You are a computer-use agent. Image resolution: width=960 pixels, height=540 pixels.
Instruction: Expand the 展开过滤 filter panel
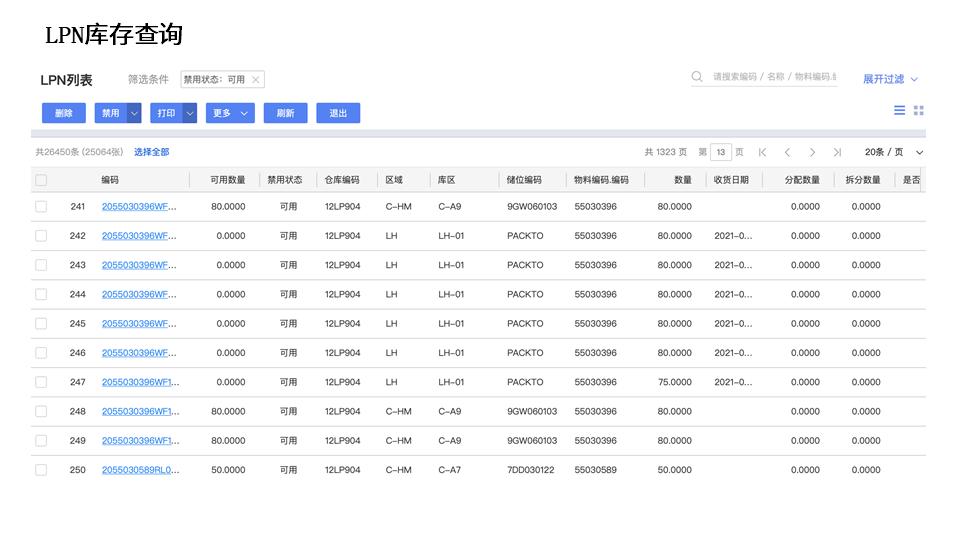pos(890,79)
